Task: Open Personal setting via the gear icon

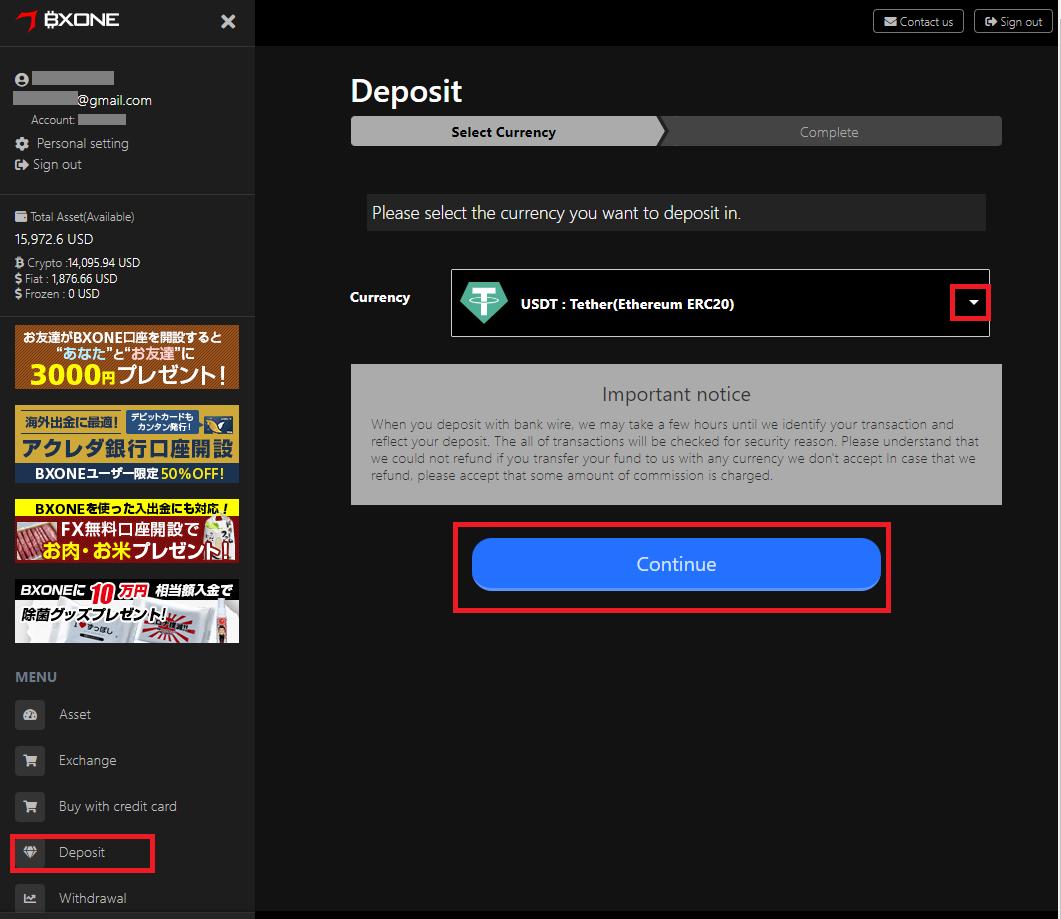Action: coord(21,143)
